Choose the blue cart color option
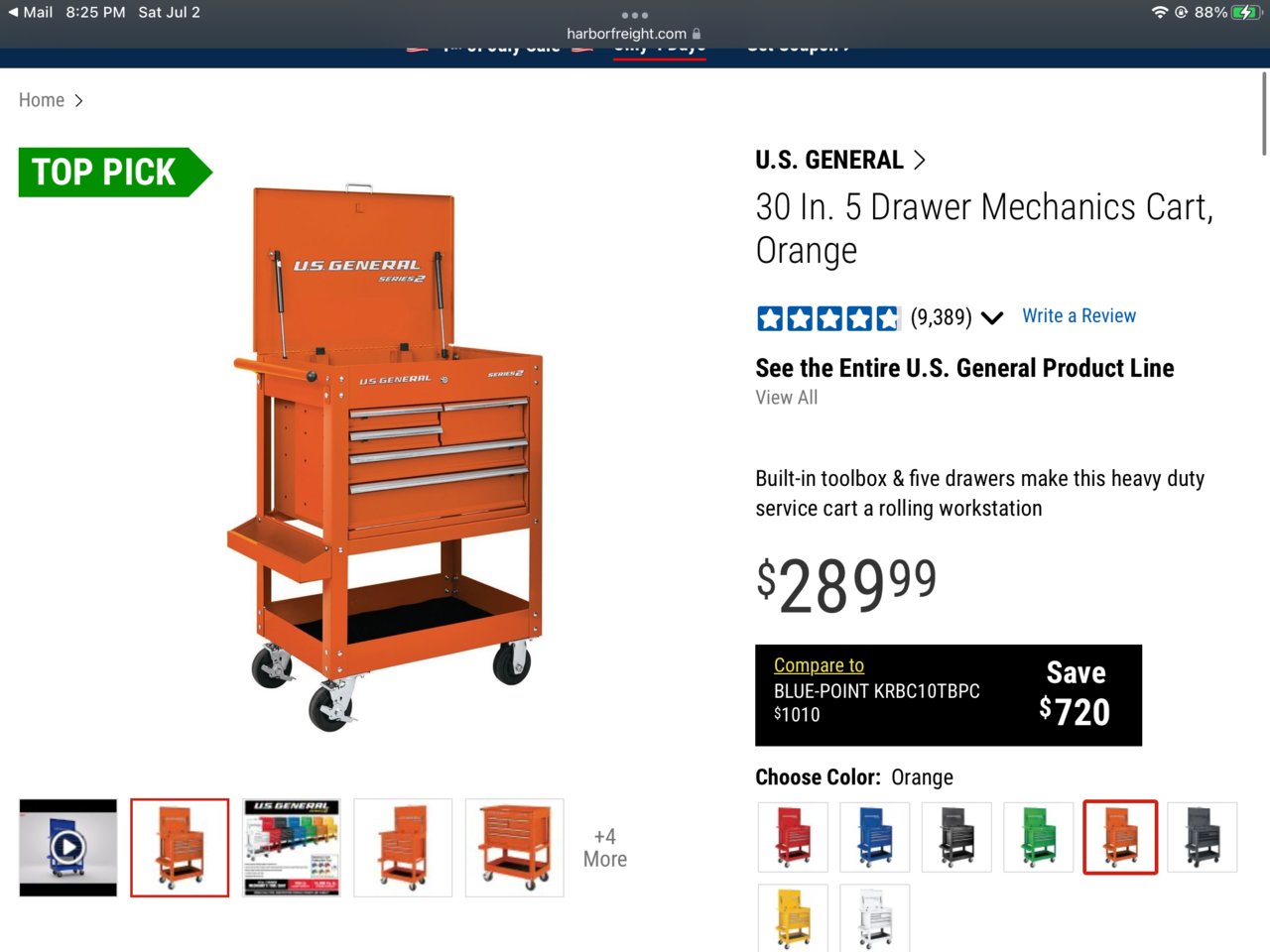Screen dimensions: 1270x952 click(x=874, y=838)
